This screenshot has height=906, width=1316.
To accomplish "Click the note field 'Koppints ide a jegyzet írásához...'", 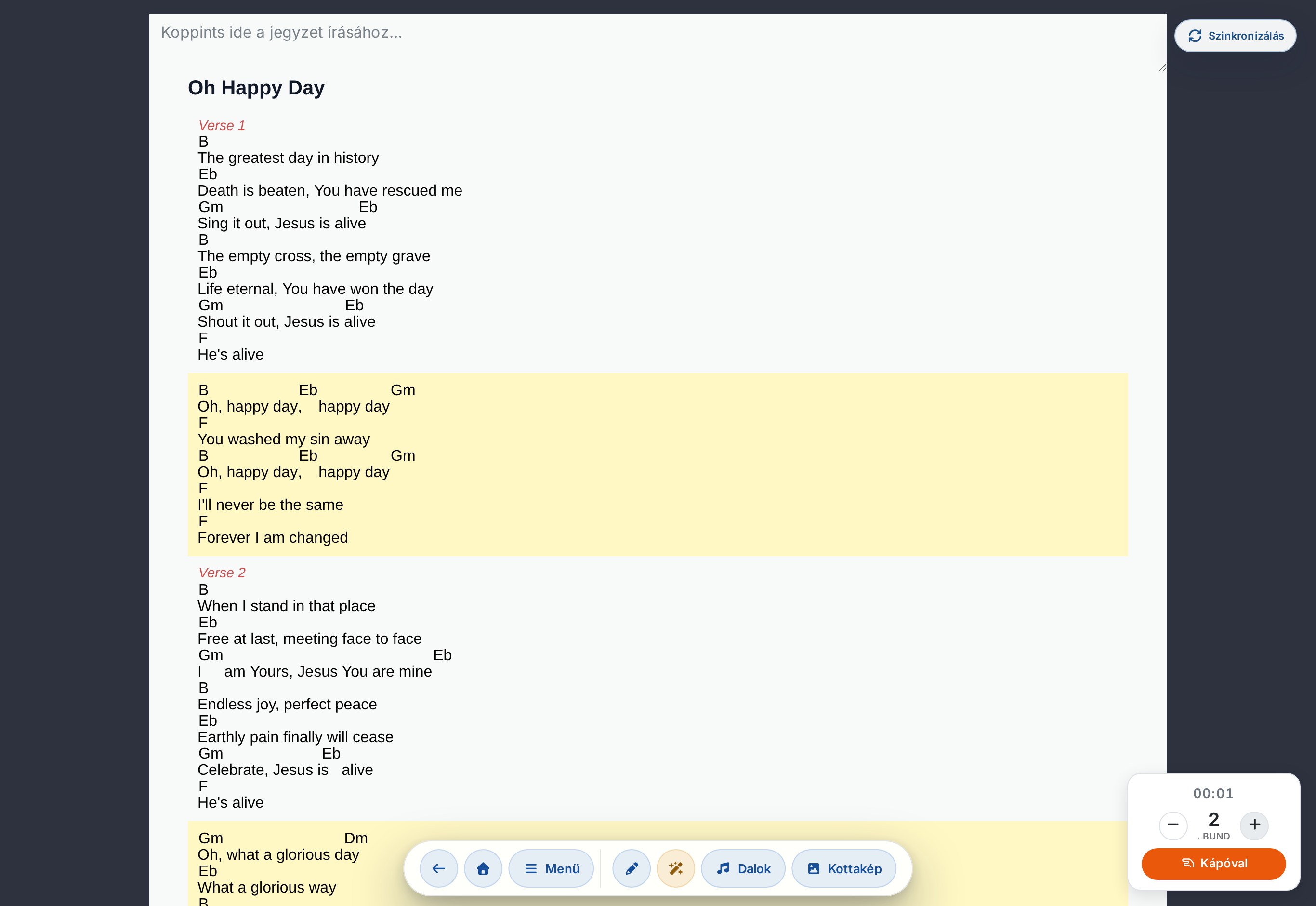I will 658,43.
